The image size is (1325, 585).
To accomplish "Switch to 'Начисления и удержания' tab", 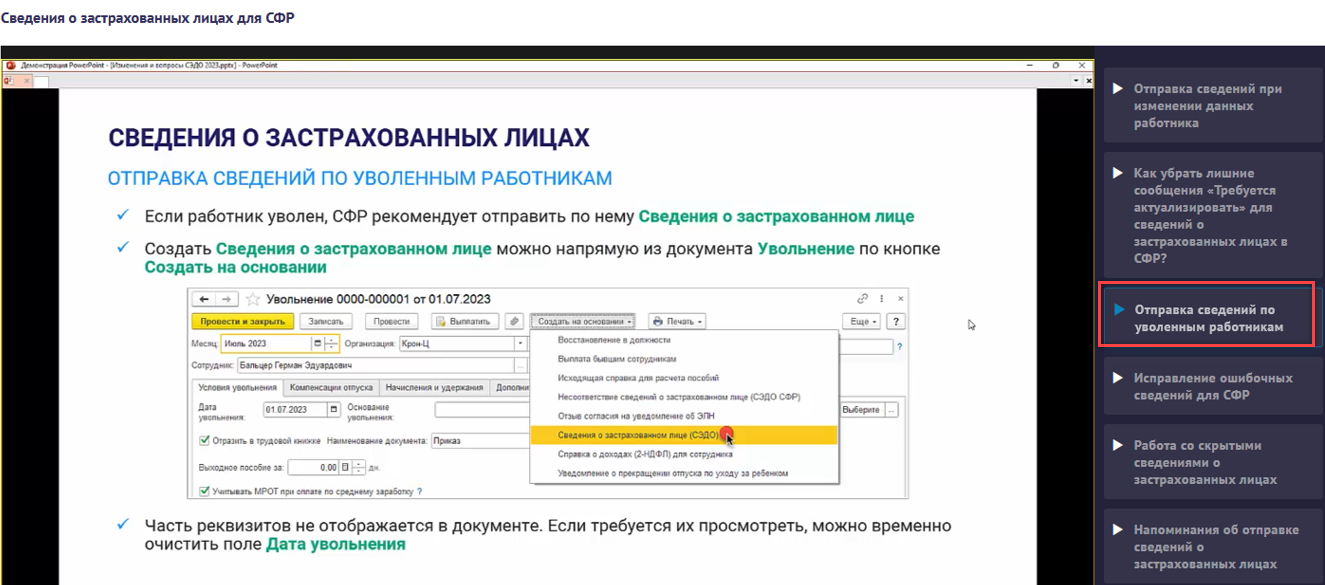I will (x=435, y=387).
